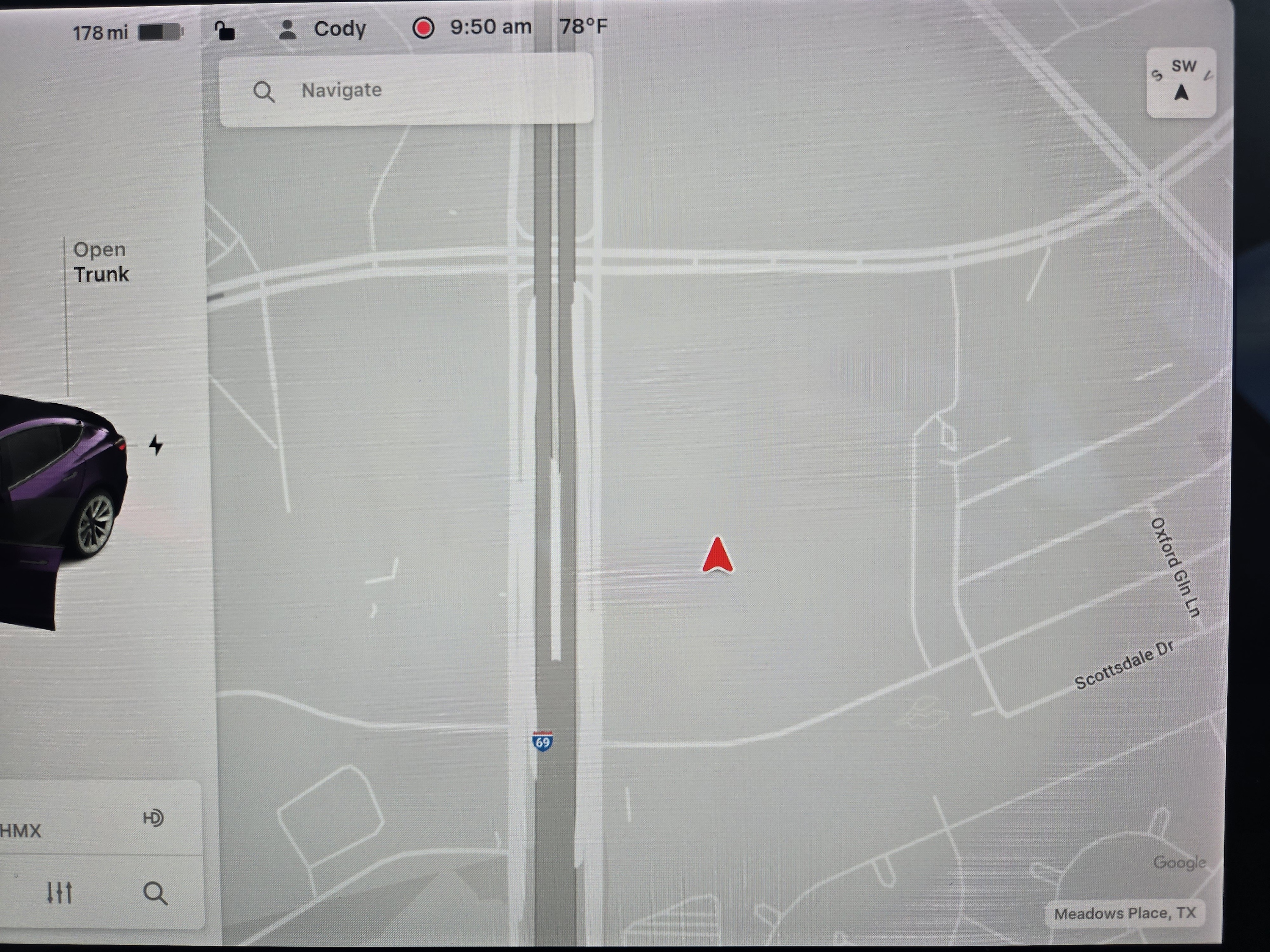Tap the 78°F temperature reading
The width and height of the screenshot is (1270, 952).
tap(583, 26)
